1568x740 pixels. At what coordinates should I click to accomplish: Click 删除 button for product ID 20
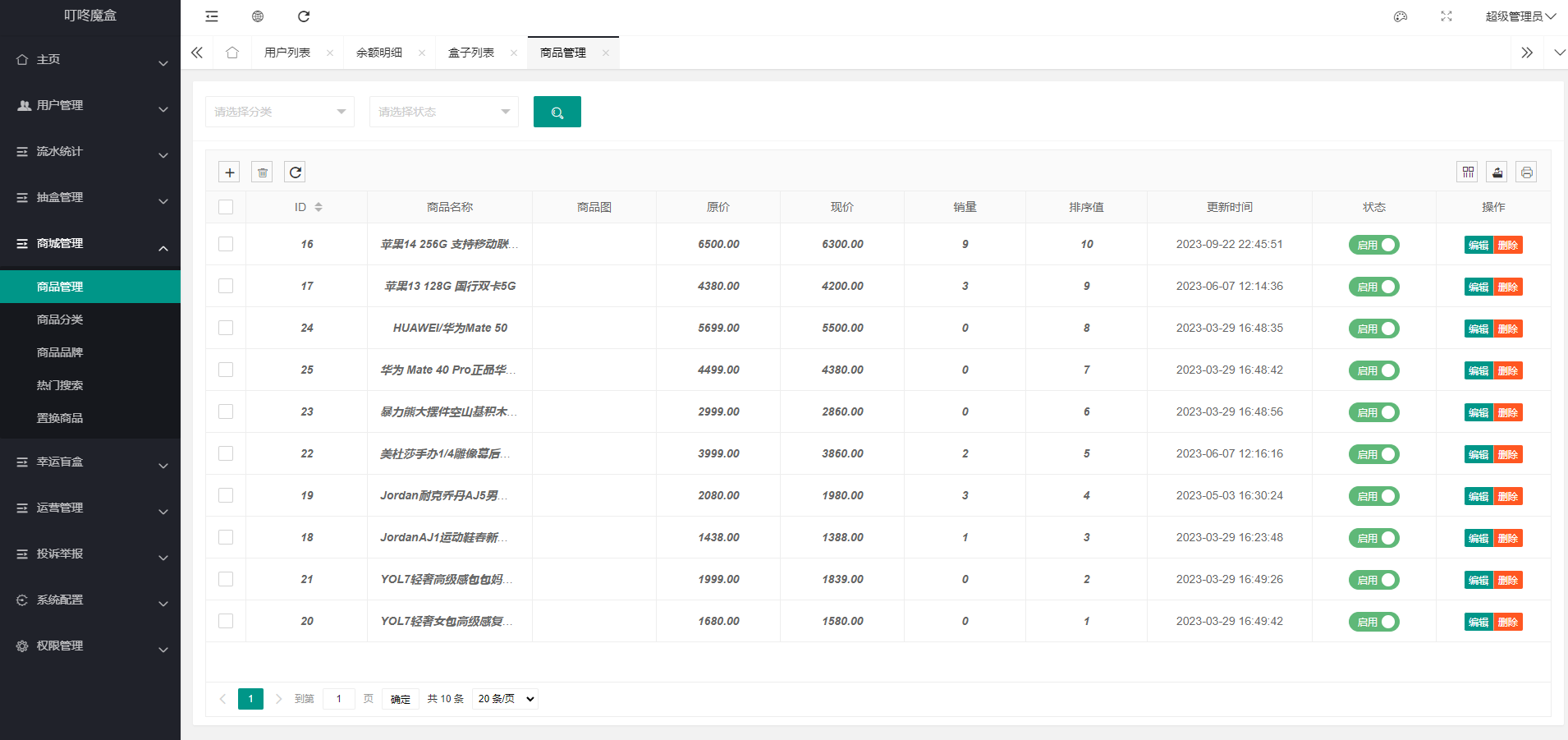(x=1508, y=622)
